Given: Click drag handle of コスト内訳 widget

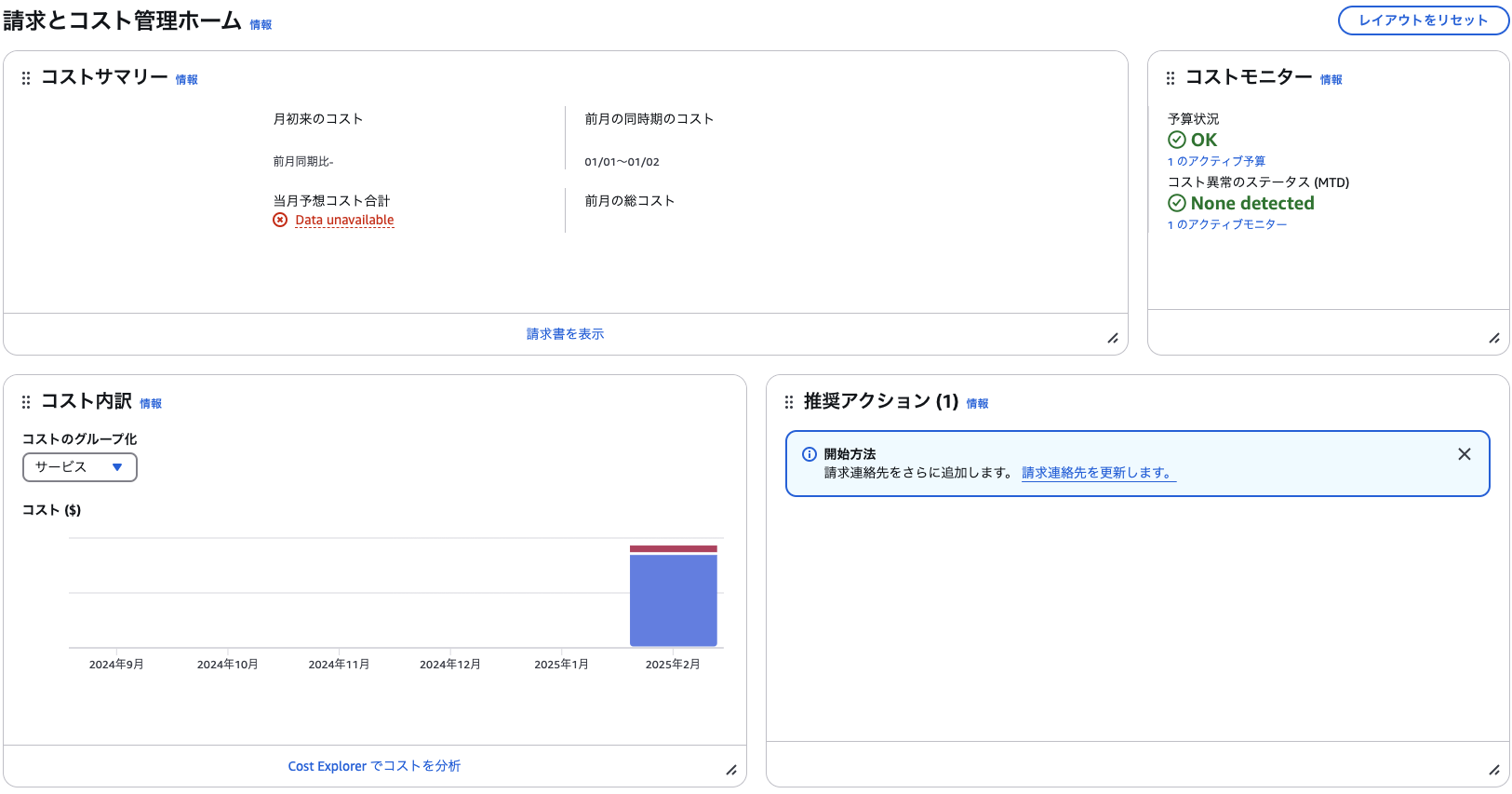Looking at the screenshot, I should coord(26,402).
